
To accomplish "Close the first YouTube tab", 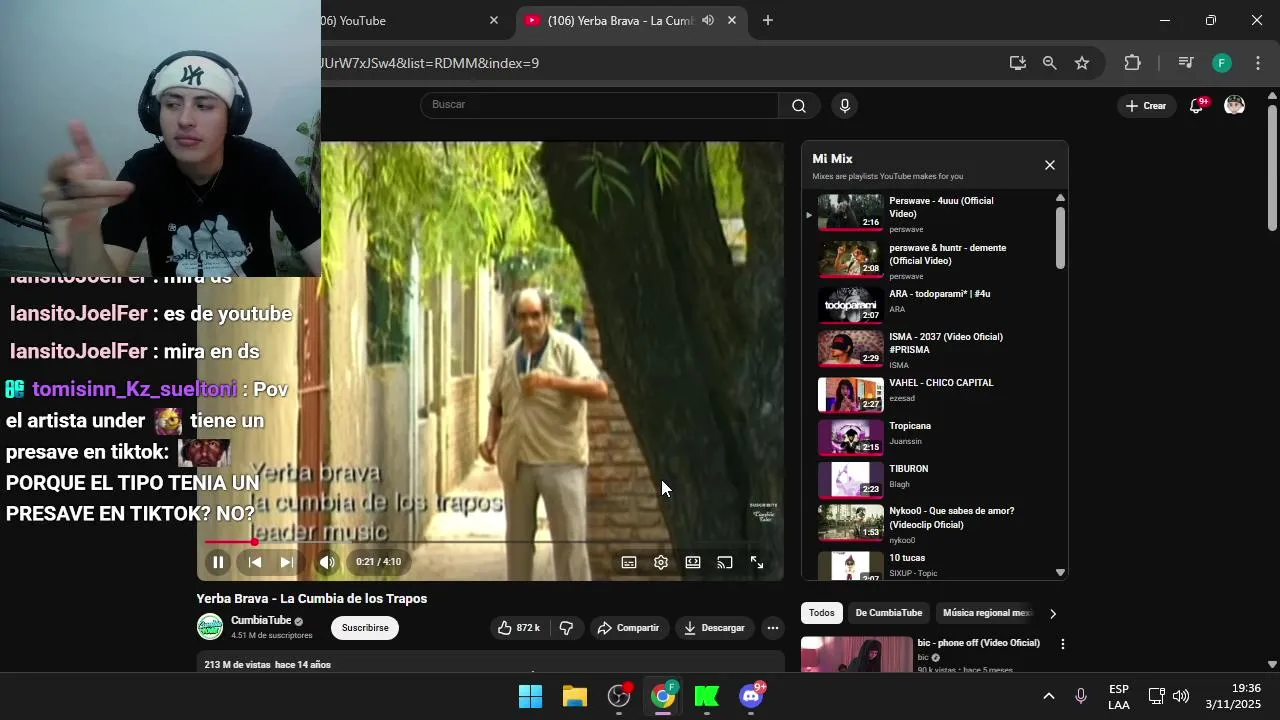I will pos(494,20).
